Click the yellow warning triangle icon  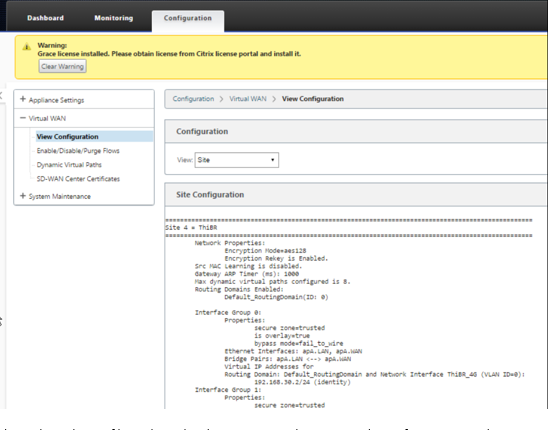27,47
